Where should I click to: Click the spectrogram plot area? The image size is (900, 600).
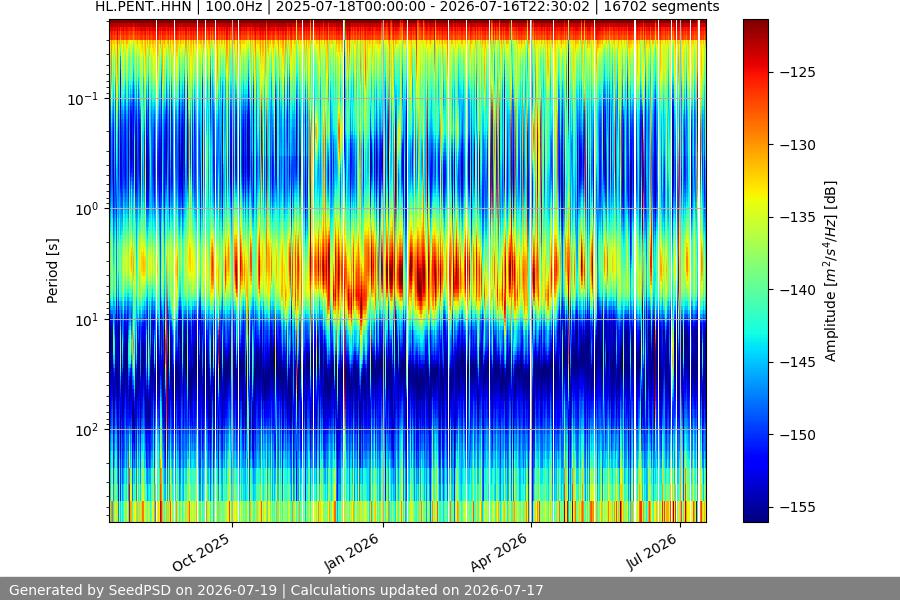[x=408, y=271]
